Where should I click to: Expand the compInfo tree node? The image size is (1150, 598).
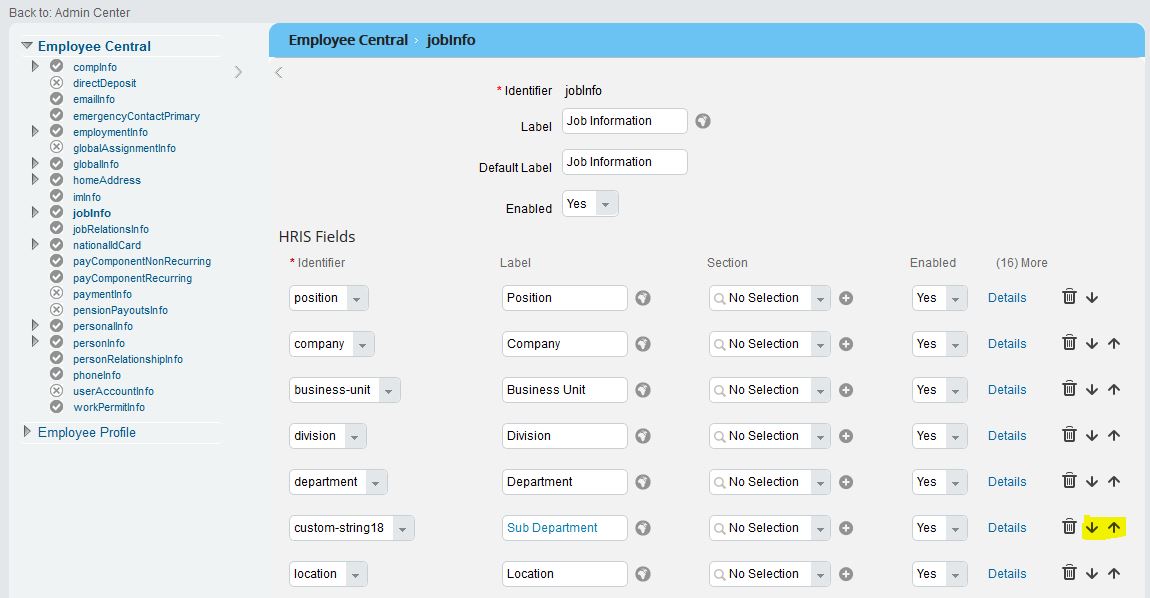point(34,66)
